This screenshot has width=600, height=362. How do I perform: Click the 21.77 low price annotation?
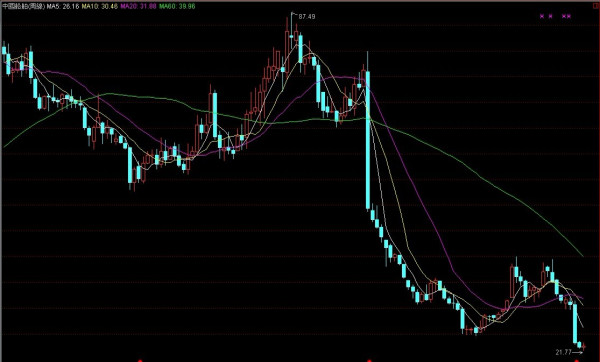(563, 352)
